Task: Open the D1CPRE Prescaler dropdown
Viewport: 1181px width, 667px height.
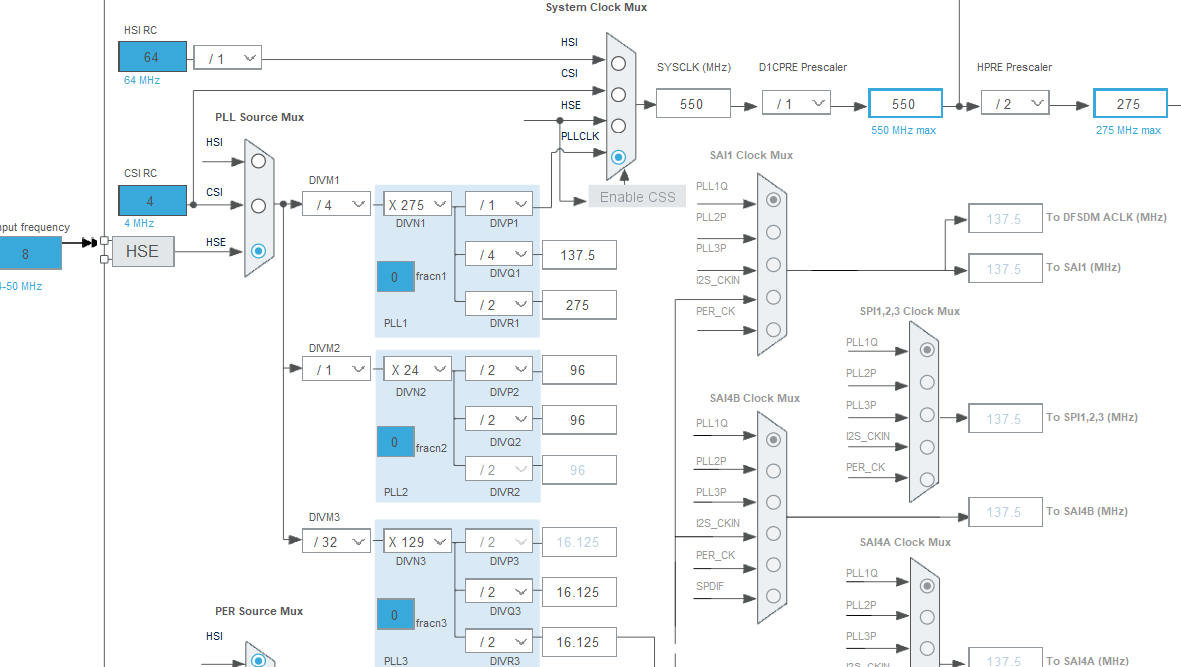Action: pos(797,102)
